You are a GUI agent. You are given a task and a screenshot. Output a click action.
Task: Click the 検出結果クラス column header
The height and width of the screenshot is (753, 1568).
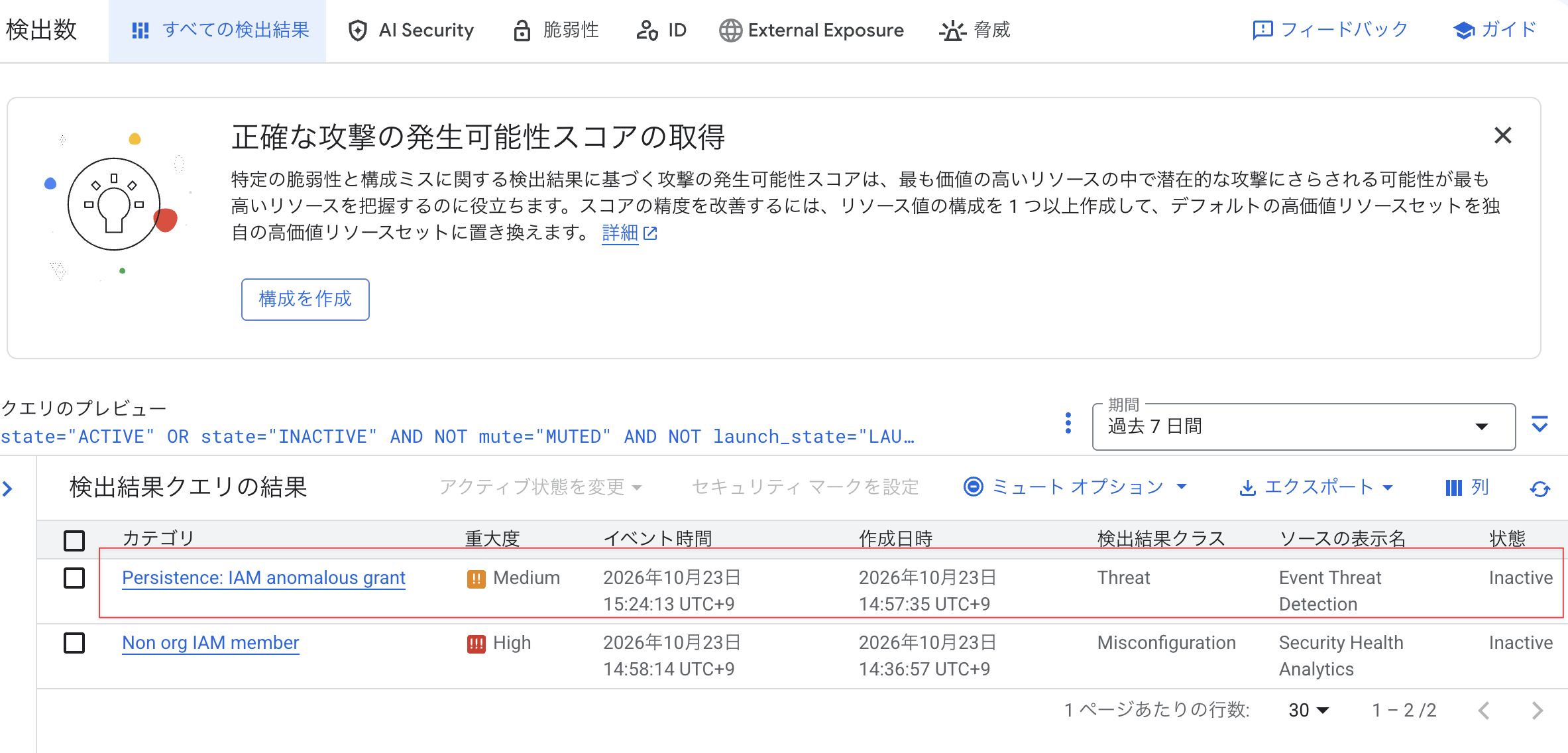coord(1161,538)
